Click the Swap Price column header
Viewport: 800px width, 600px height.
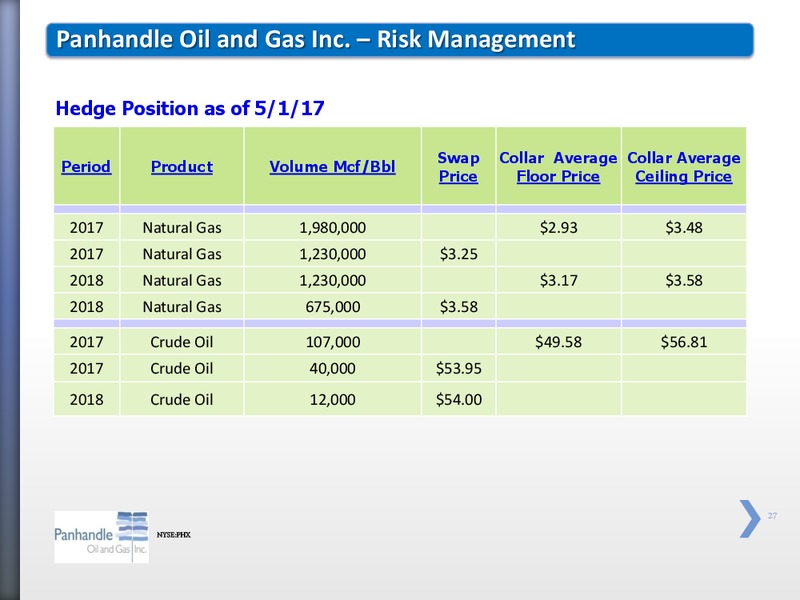point(458,167)
